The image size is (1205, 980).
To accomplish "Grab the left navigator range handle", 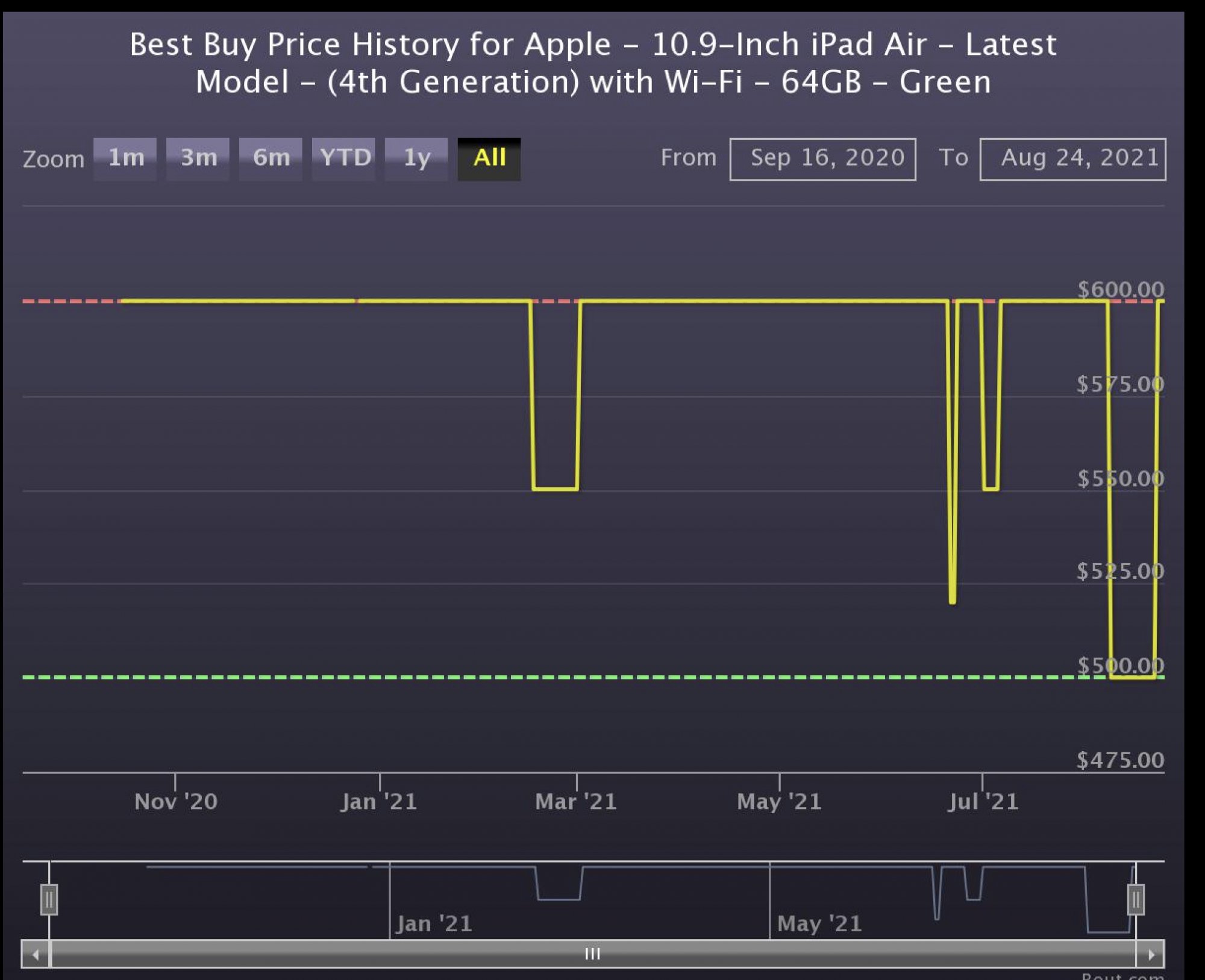I will coord(49,899).
